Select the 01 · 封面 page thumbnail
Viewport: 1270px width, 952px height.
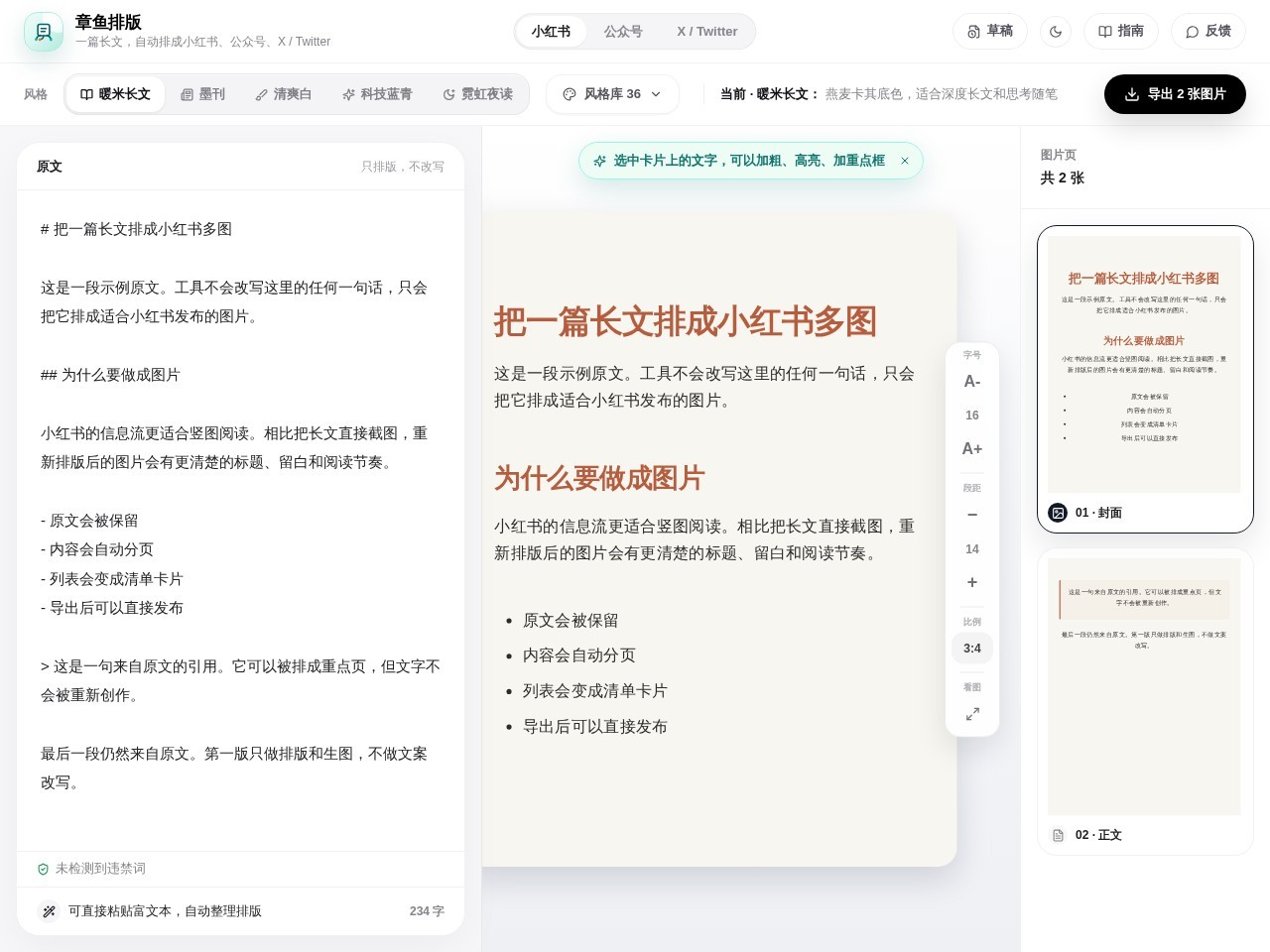[x=1145, y=379]
